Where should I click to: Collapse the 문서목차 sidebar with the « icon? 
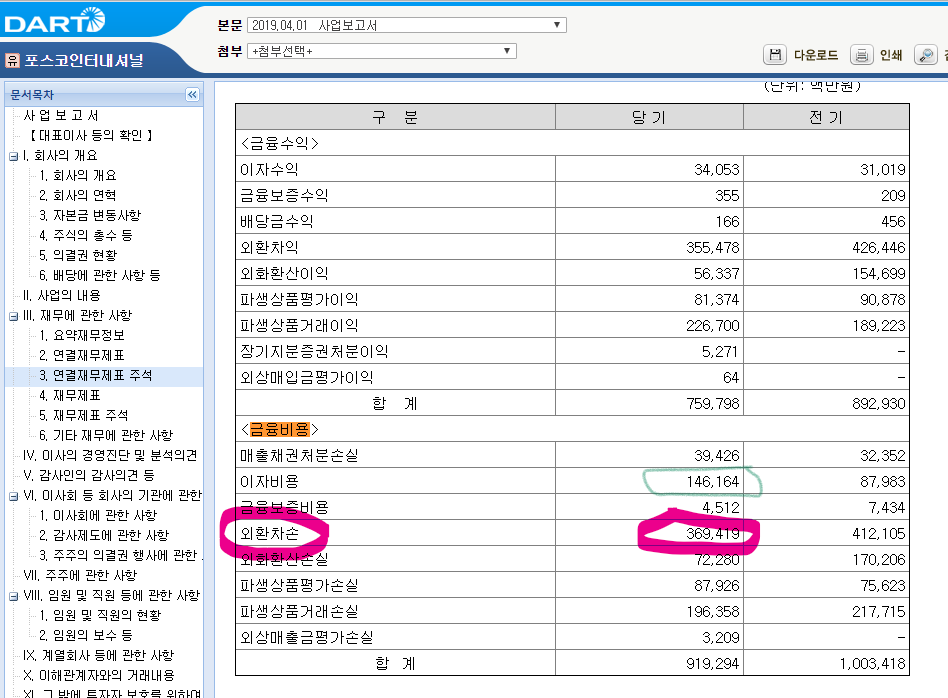click(x=190, y=95)
